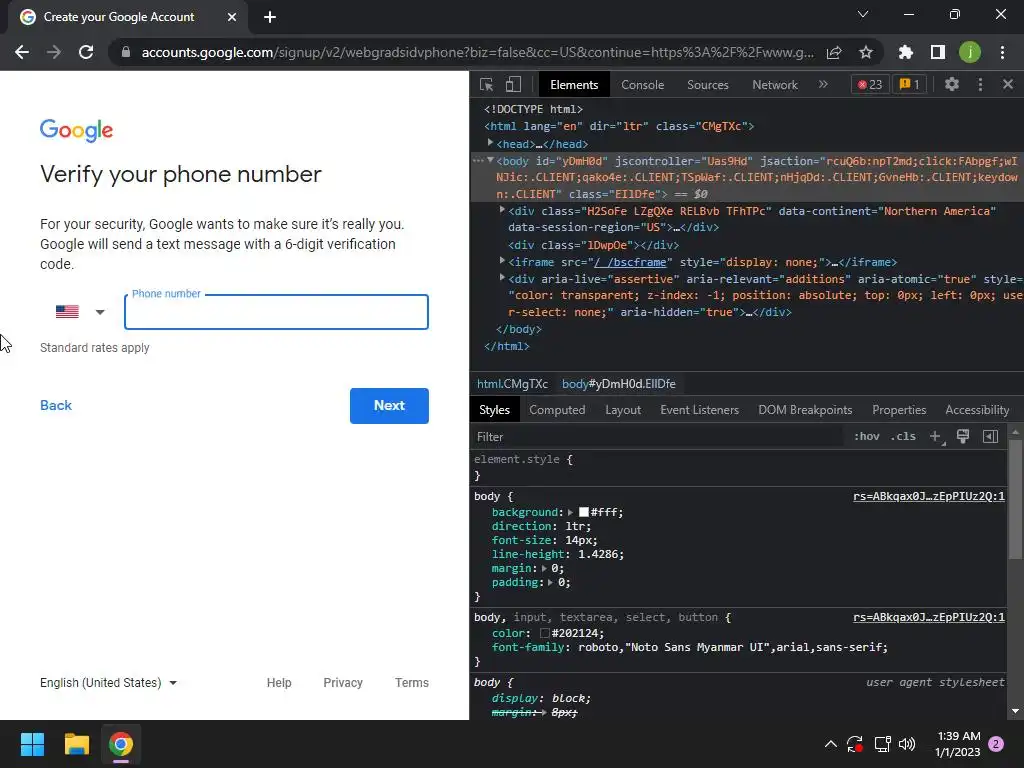Go back in browser history
1024x768 pixels.
[22, 52]
